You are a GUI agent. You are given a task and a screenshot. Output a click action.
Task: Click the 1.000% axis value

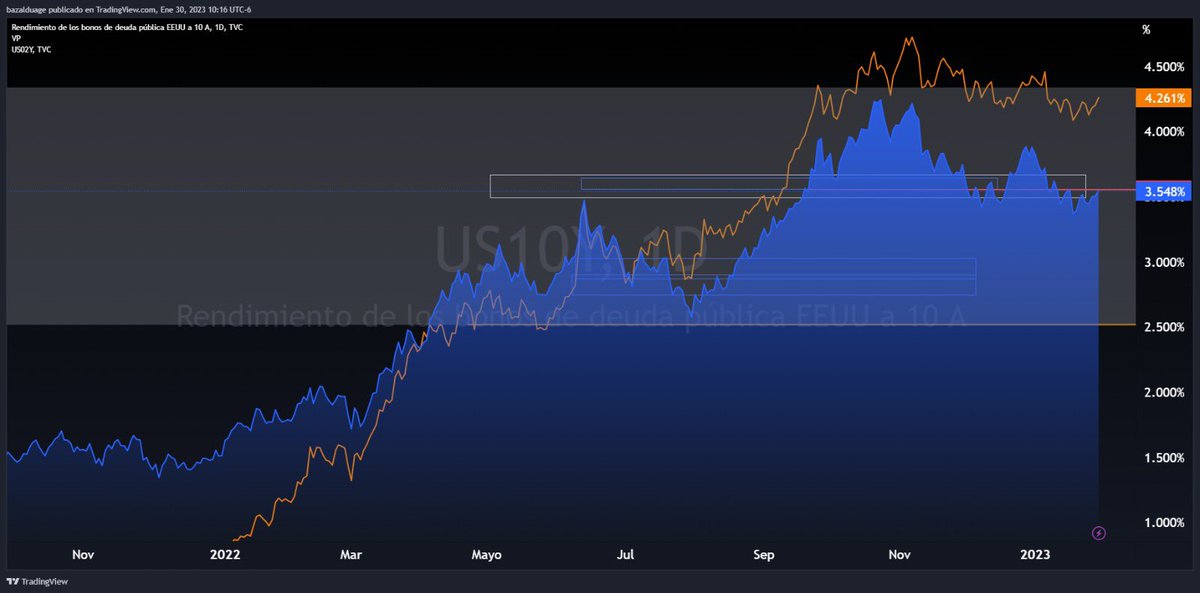[x=1164, y=523]
